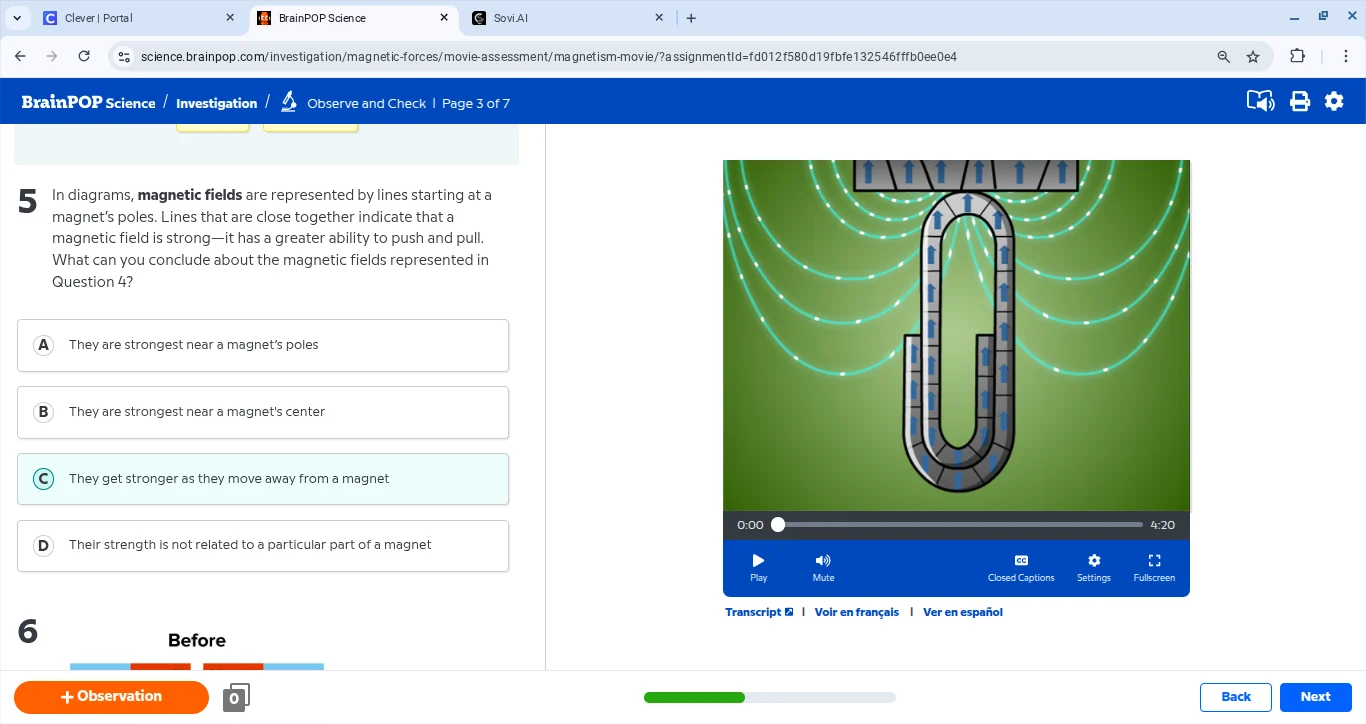Mute the video audio

823,566
